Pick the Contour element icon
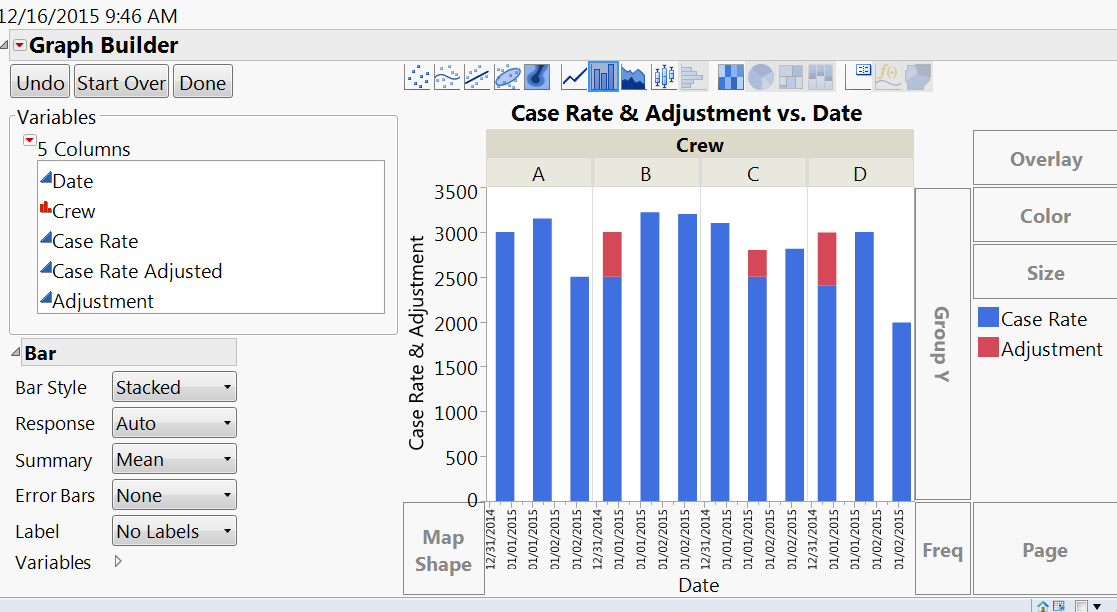 [x=537, y=76]
